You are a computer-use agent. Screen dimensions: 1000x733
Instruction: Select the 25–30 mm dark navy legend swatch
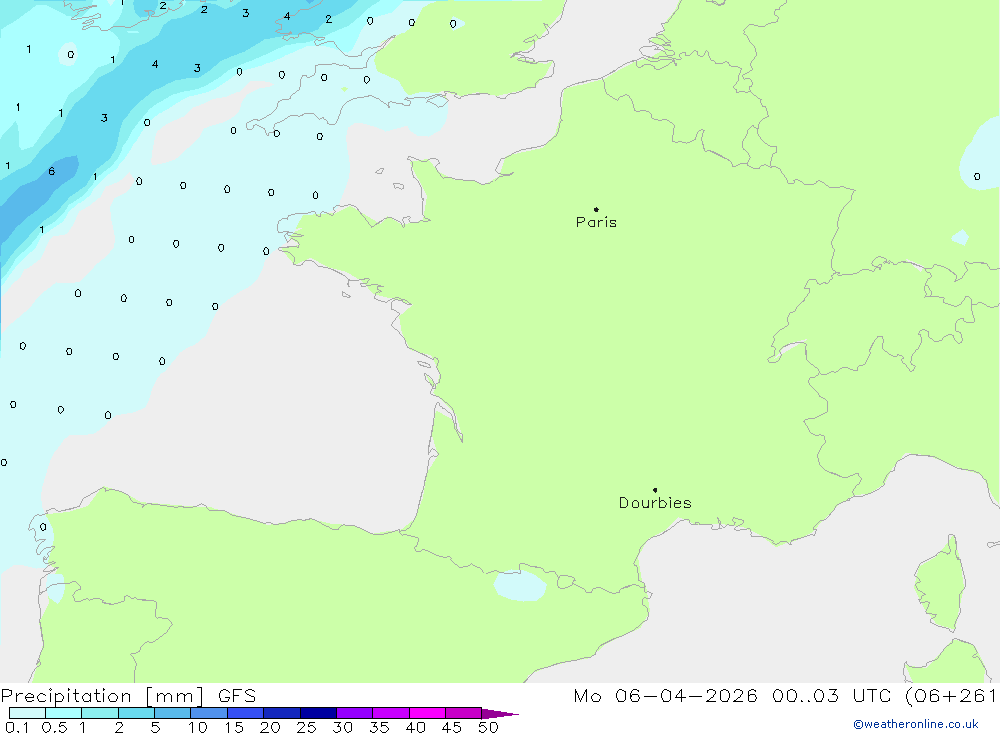(318, 713)
